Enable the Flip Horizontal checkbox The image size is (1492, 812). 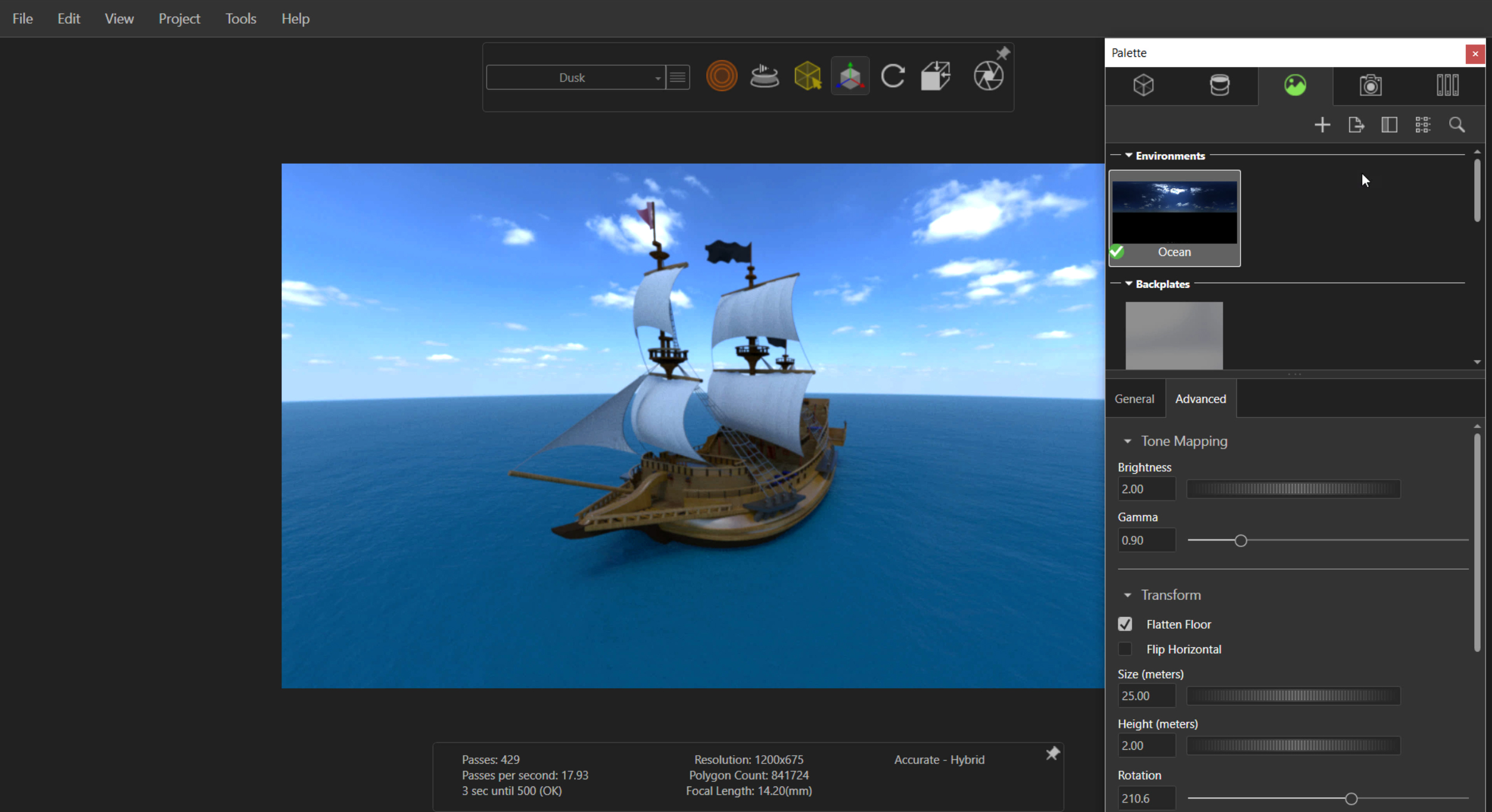click(1125, 649)
